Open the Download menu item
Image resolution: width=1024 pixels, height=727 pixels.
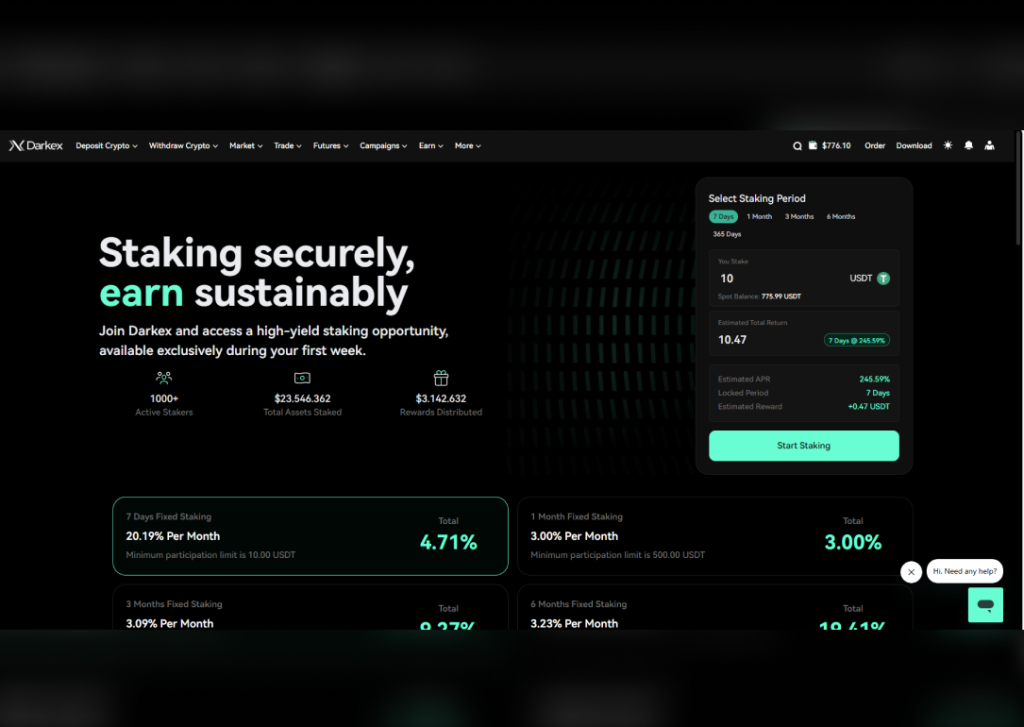[x=914, y=146]
